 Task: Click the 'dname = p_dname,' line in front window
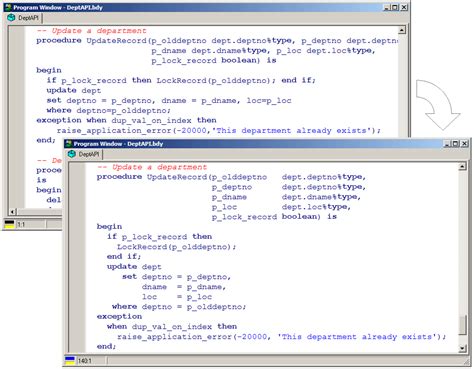(184, 287)
